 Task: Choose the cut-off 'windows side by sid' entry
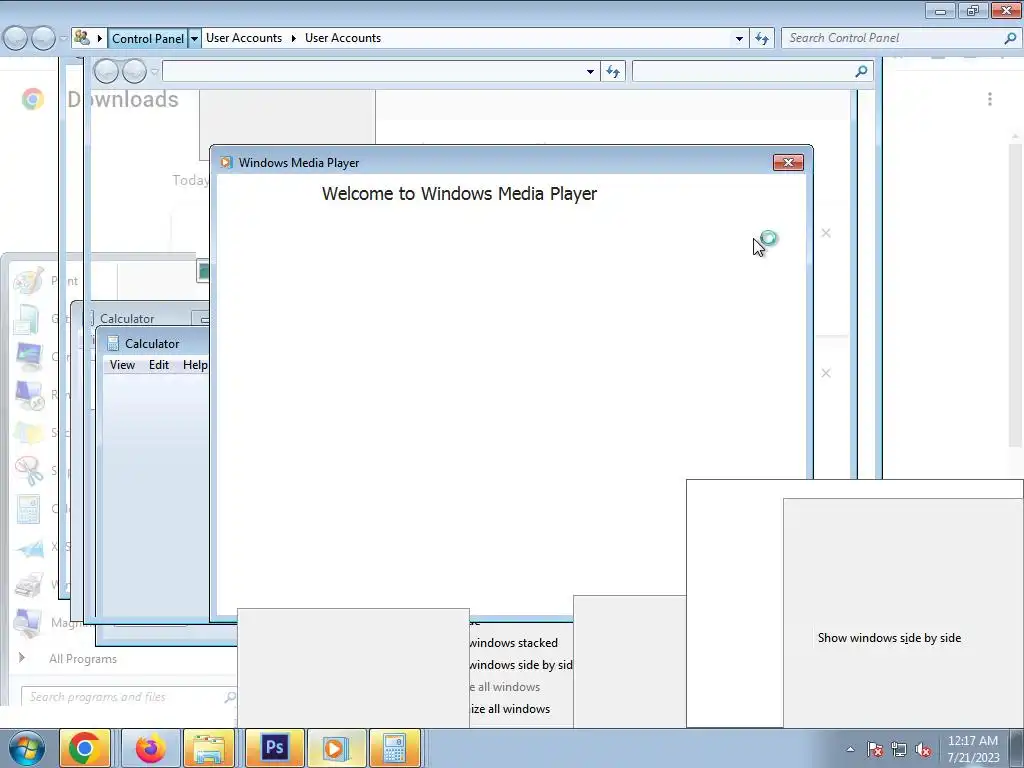pos(521,665)
